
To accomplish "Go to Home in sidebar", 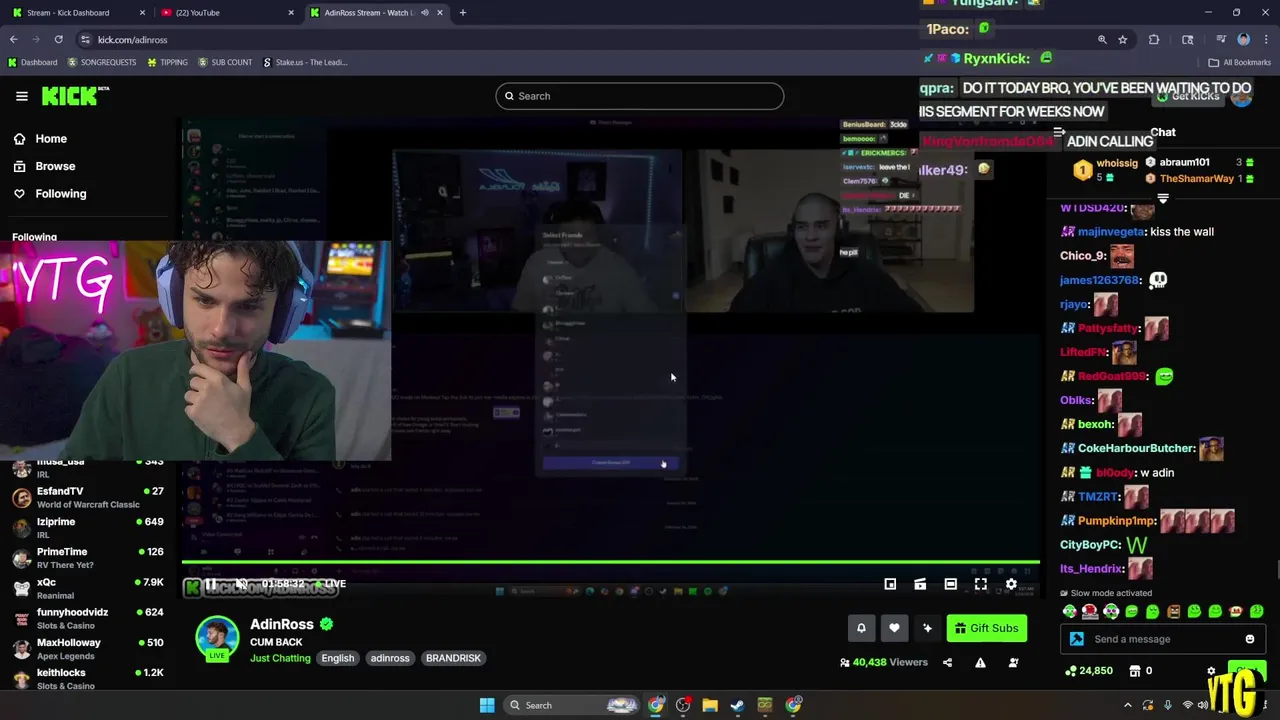I will (40, 139).
